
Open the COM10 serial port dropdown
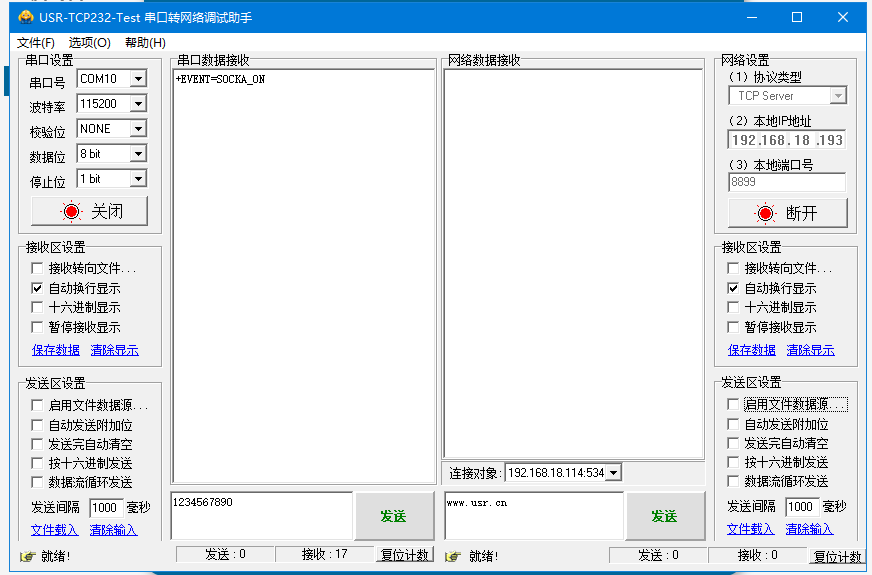click(x=138, y=79)
